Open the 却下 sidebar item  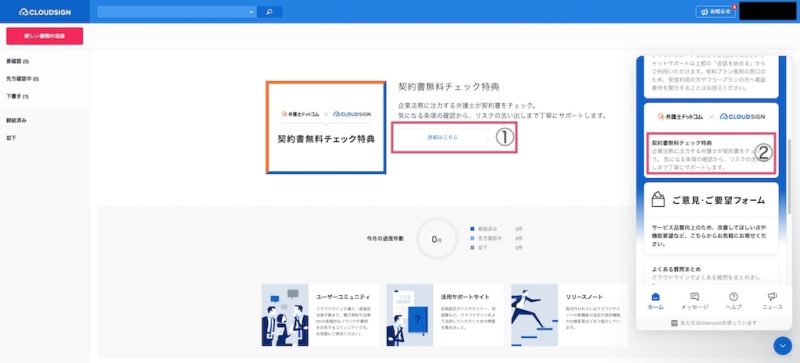tap(11, 138)
